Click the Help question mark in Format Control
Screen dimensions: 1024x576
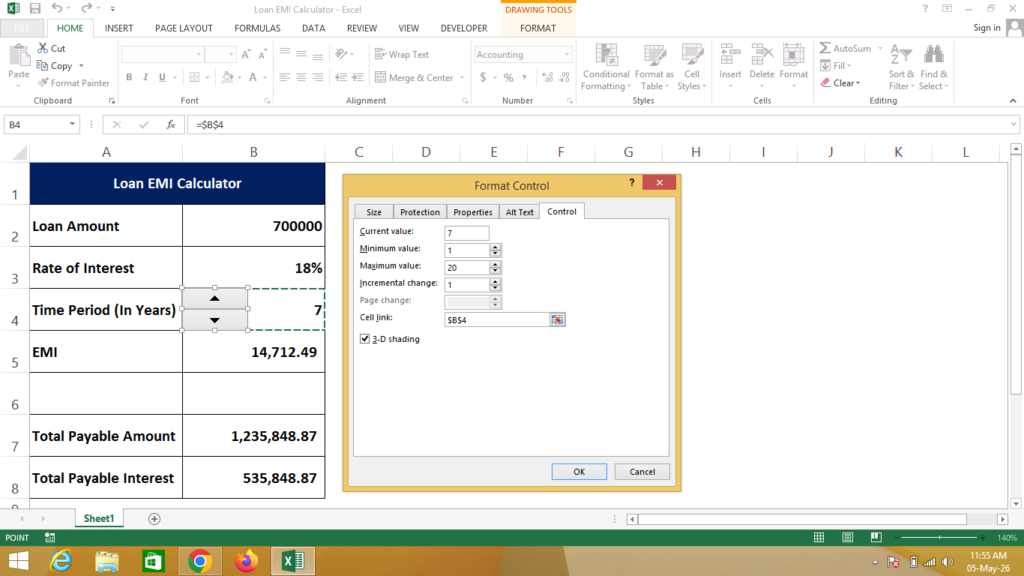632,183
